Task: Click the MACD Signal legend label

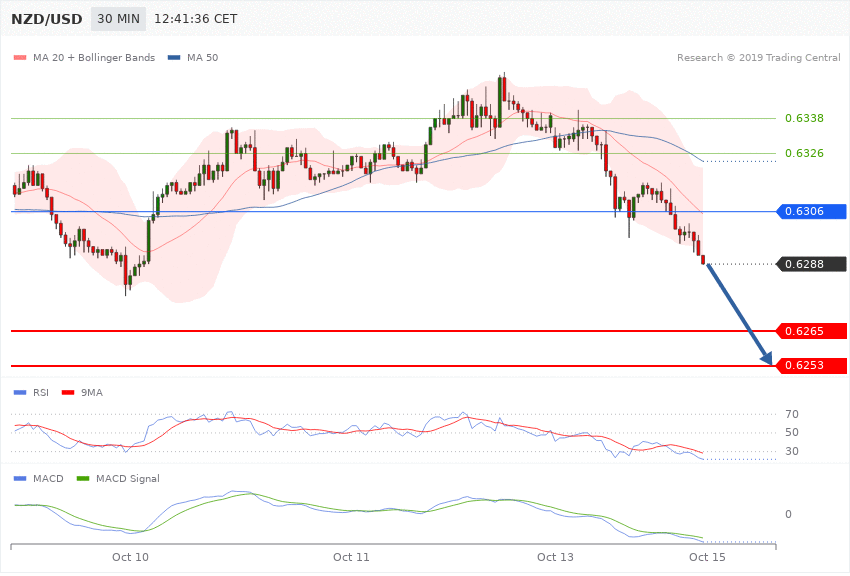Action: click(128, 478)
